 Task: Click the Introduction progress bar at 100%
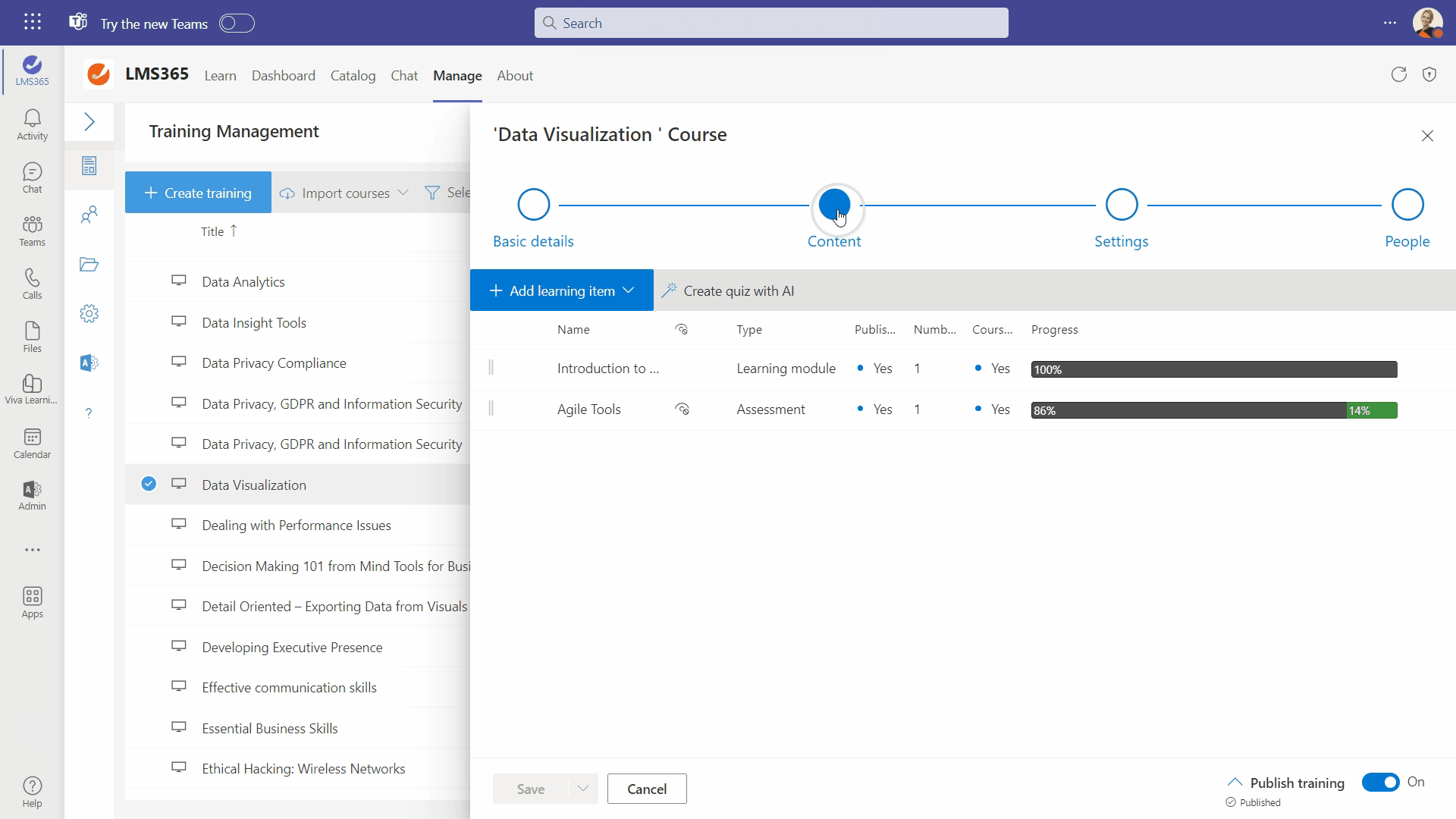click(1214, 369)
